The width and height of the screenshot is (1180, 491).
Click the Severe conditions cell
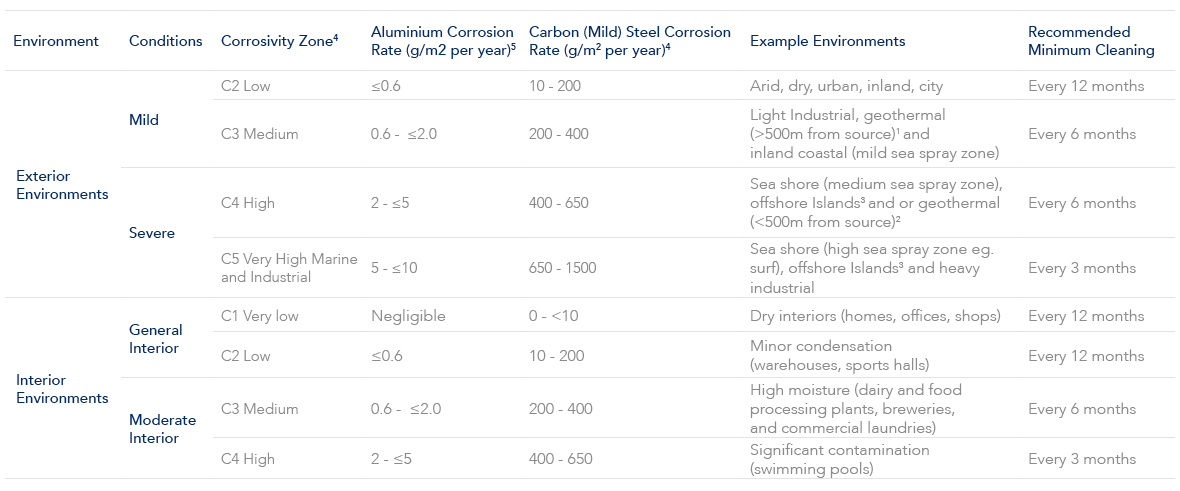152,233
